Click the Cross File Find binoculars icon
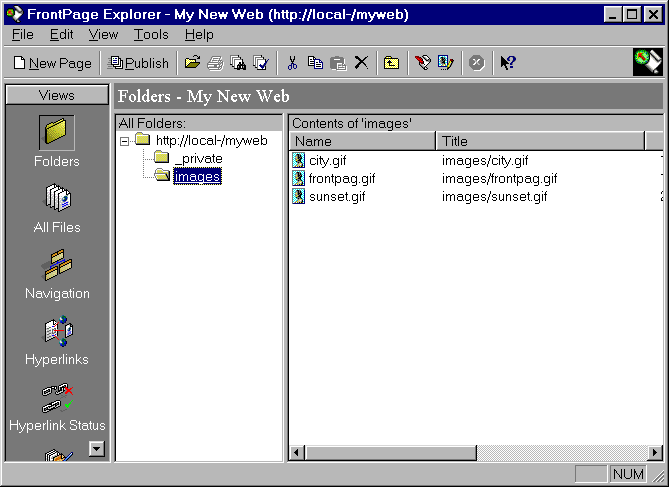669x487 pixels. [238, 63]
